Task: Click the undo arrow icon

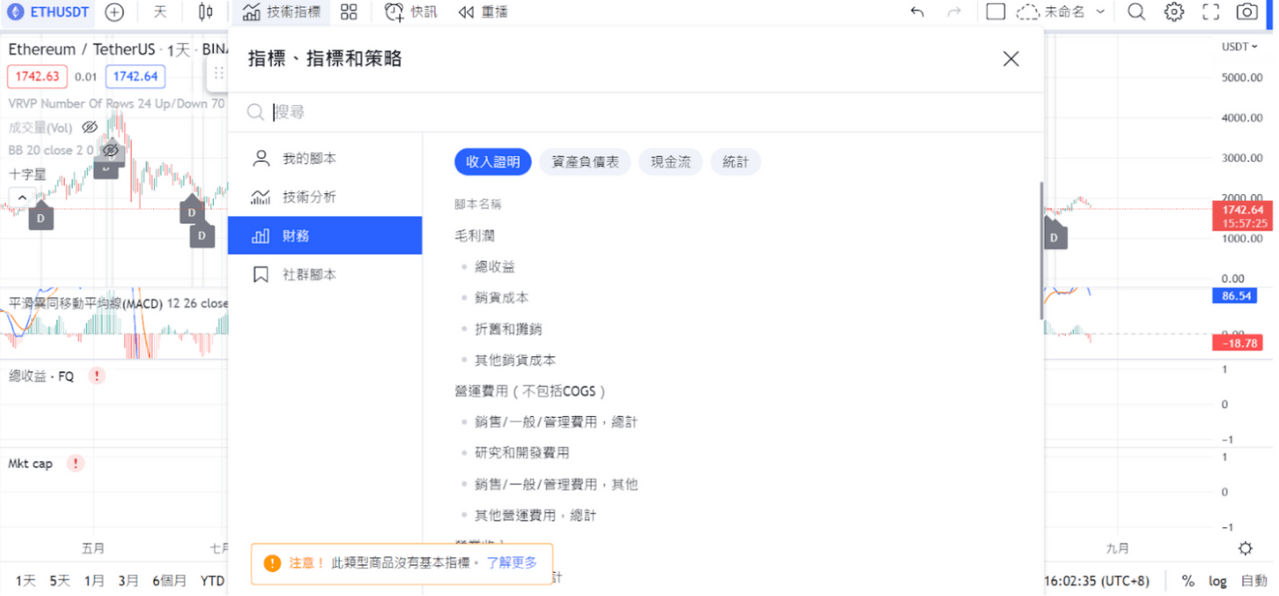Action: [x=917, y=12]
